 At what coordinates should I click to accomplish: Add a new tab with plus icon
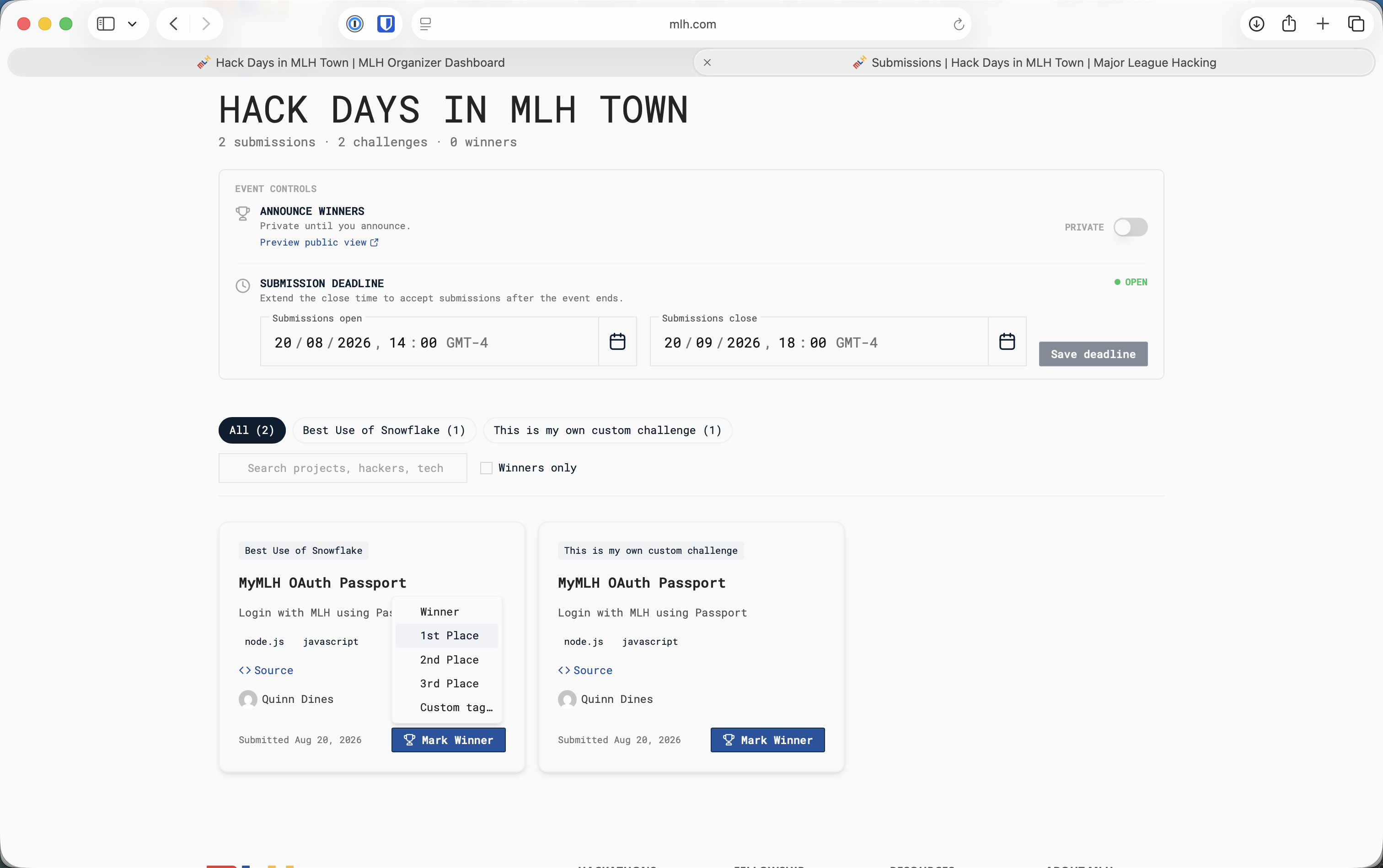1323,24
